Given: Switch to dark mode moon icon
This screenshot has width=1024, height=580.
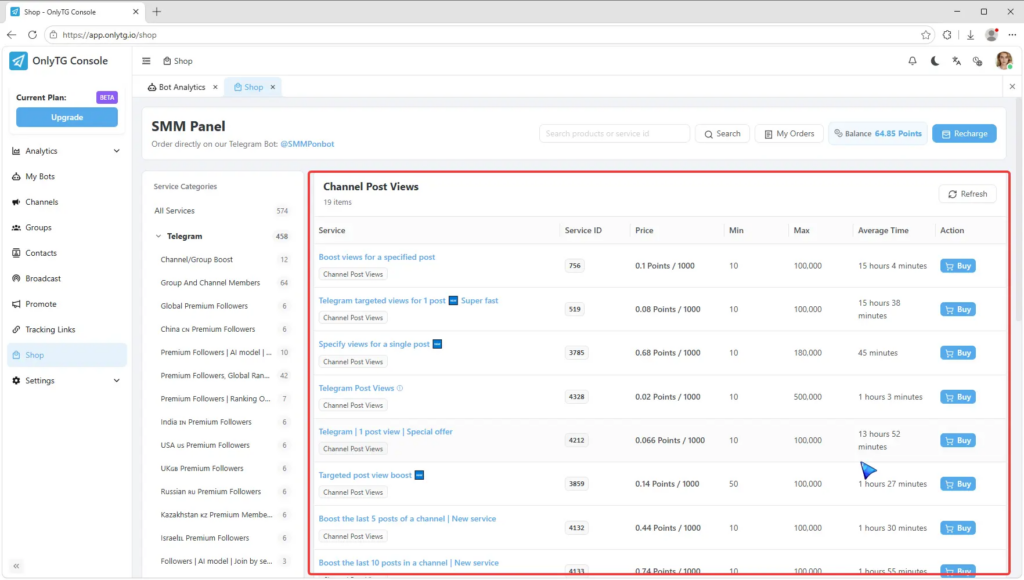Looking at the screenshot, I should coord(935,61).
